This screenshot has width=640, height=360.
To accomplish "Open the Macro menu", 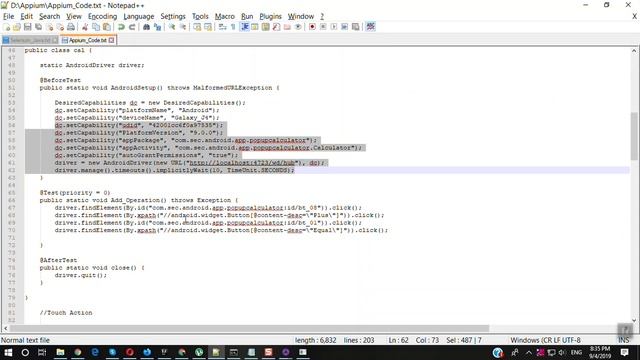I will [x=224, y=16].
